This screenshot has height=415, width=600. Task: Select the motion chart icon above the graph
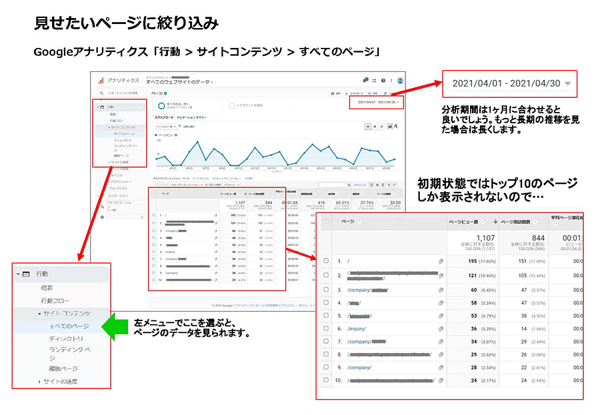click(x=396, y=126)
